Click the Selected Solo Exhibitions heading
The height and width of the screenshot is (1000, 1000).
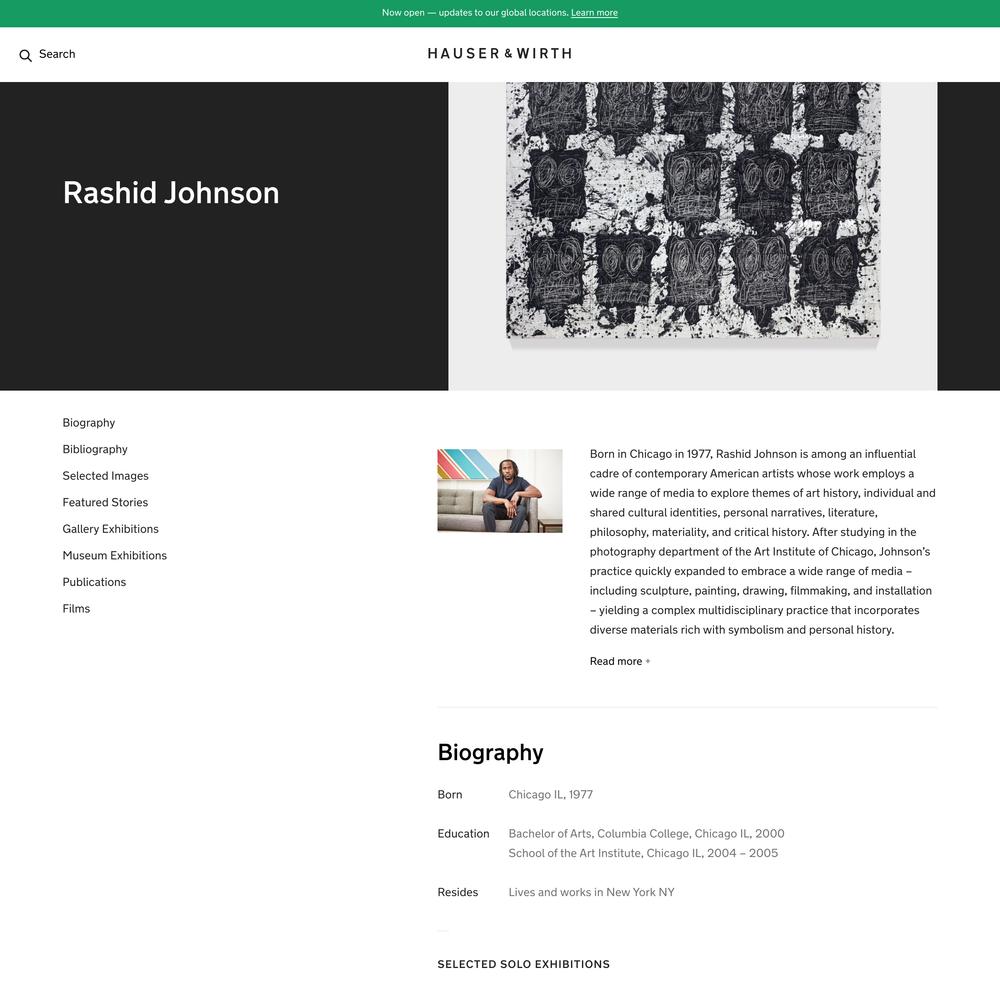(x=524, y=964)
